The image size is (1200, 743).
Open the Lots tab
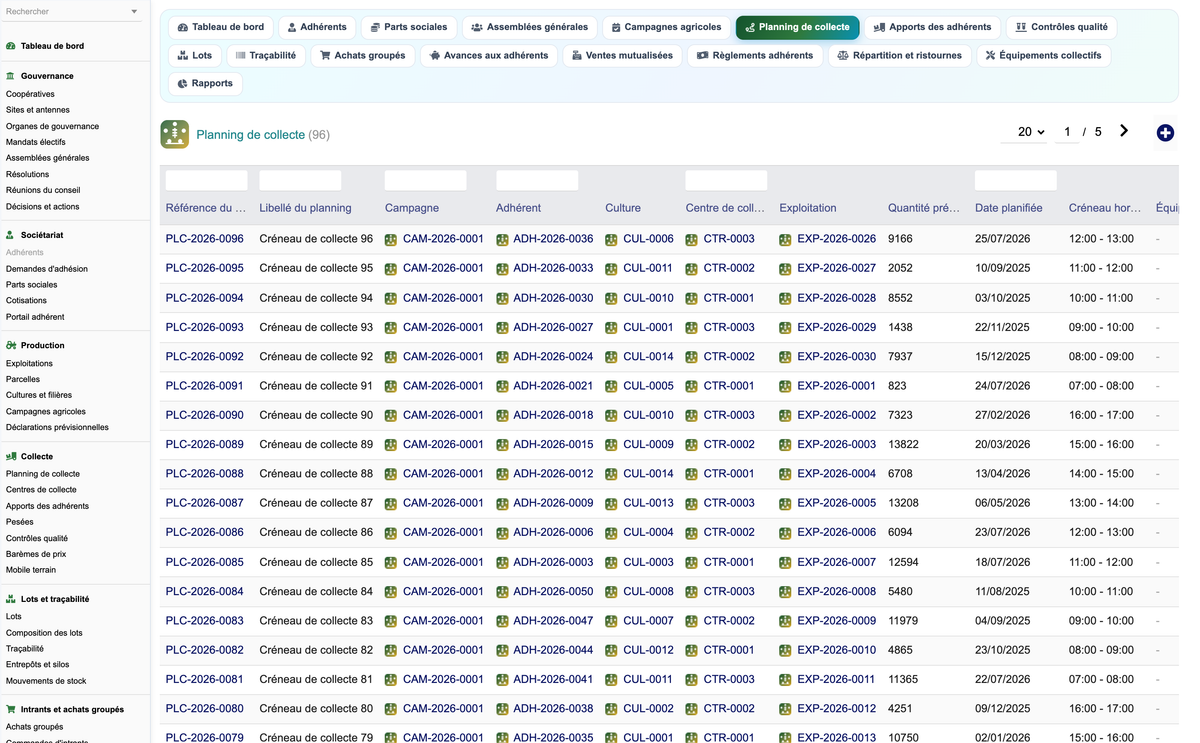coord(195,55)
